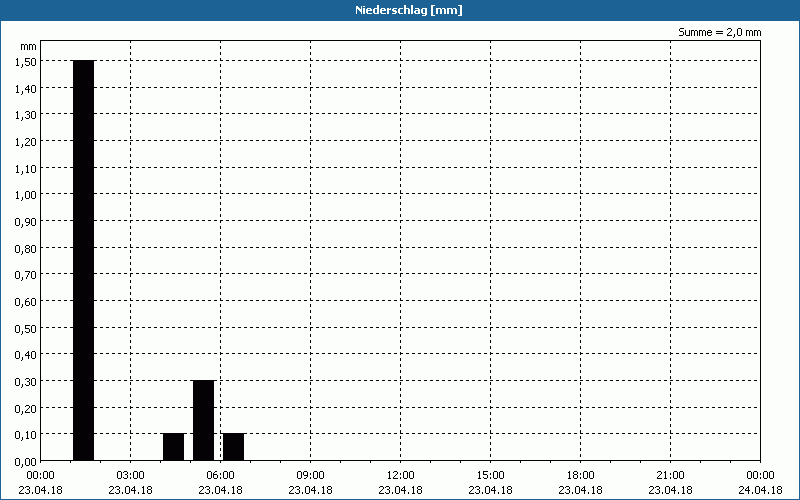Select the 24.04.18 date label

click(x=760, y=490)
